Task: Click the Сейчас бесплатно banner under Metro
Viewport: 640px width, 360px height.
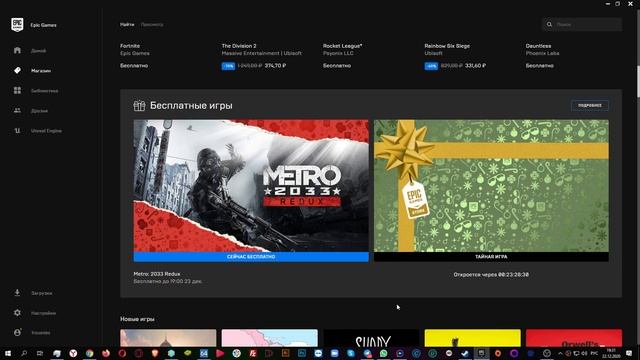Action: [251, 257]
